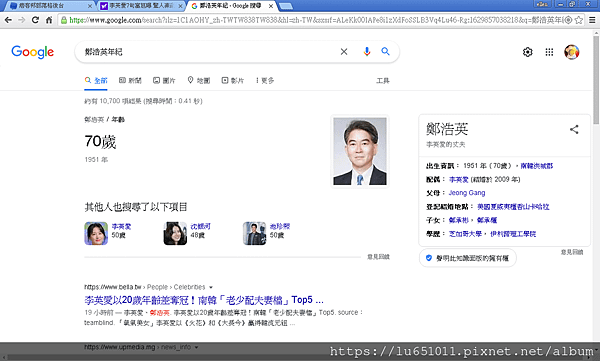This screenshot has height=361, width=600.
Task: Open the browser home page icon
Action: click(49, 20)
